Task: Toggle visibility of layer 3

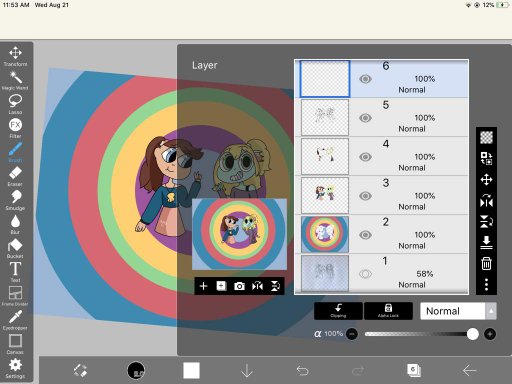Action: 365,196
